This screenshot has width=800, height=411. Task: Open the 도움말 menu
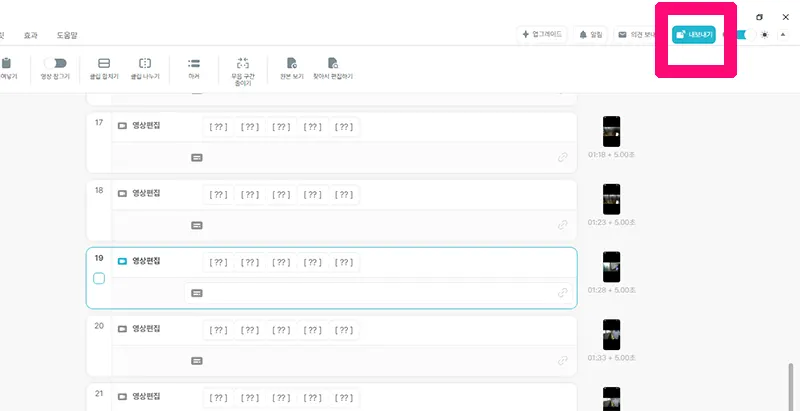point(67,35)
